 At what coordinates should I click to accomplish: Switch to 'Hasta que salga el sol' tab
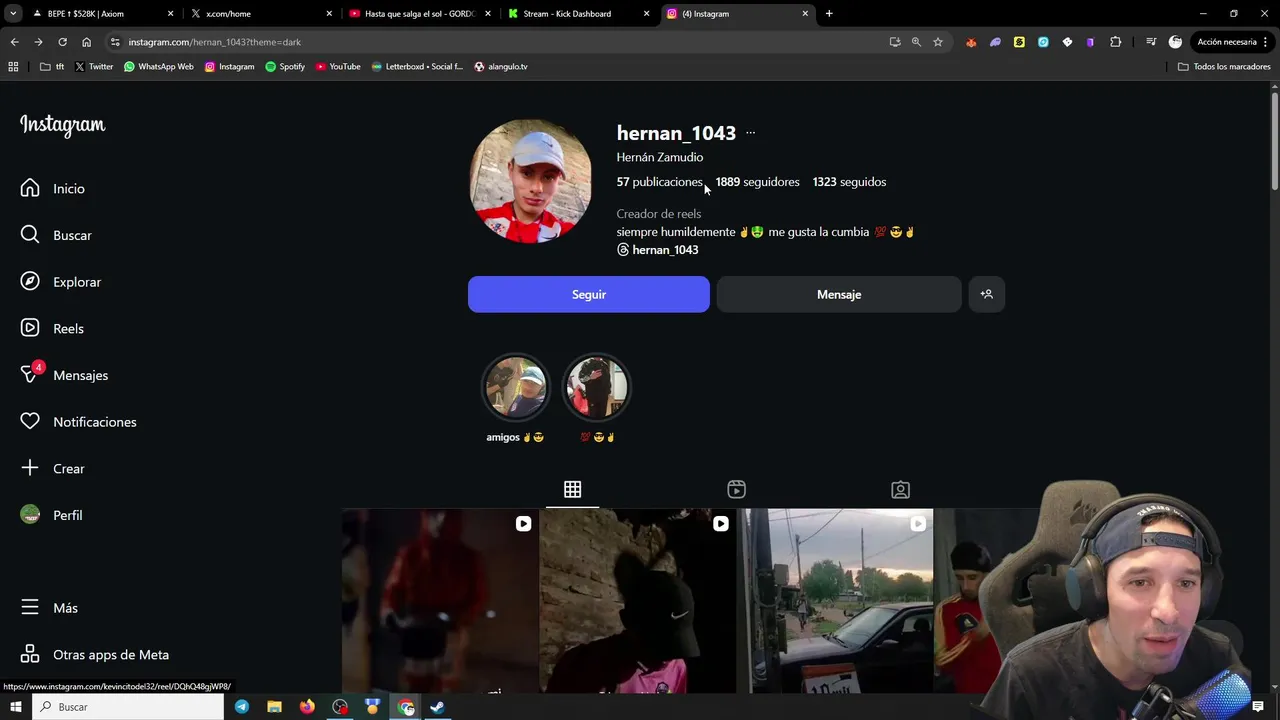418,14
